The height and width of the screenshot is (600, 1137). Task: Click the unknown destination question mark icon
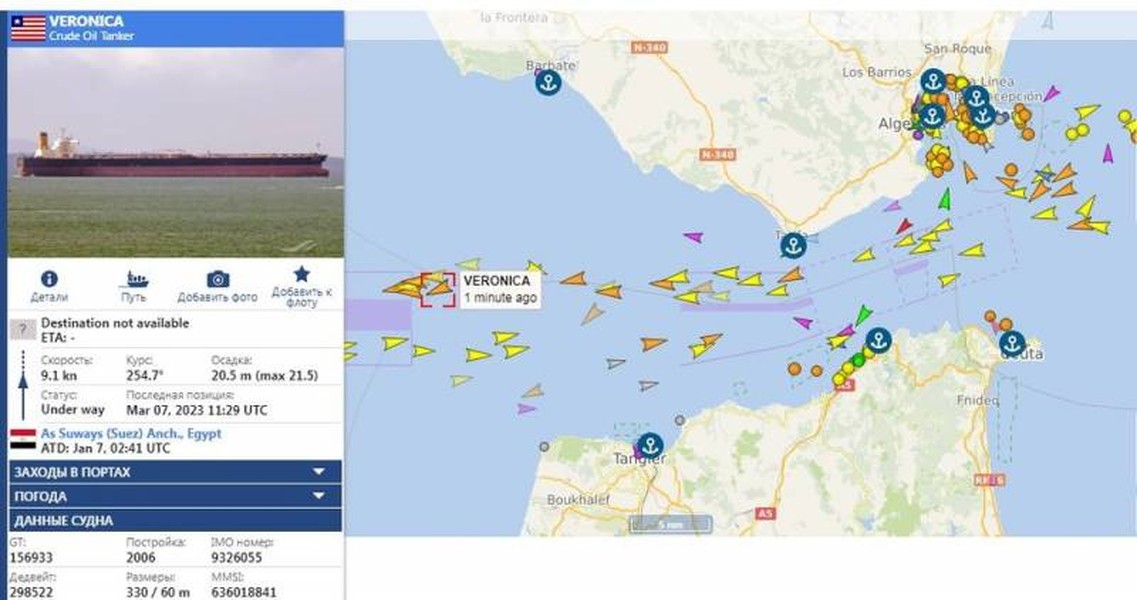(x=22, y=330)
